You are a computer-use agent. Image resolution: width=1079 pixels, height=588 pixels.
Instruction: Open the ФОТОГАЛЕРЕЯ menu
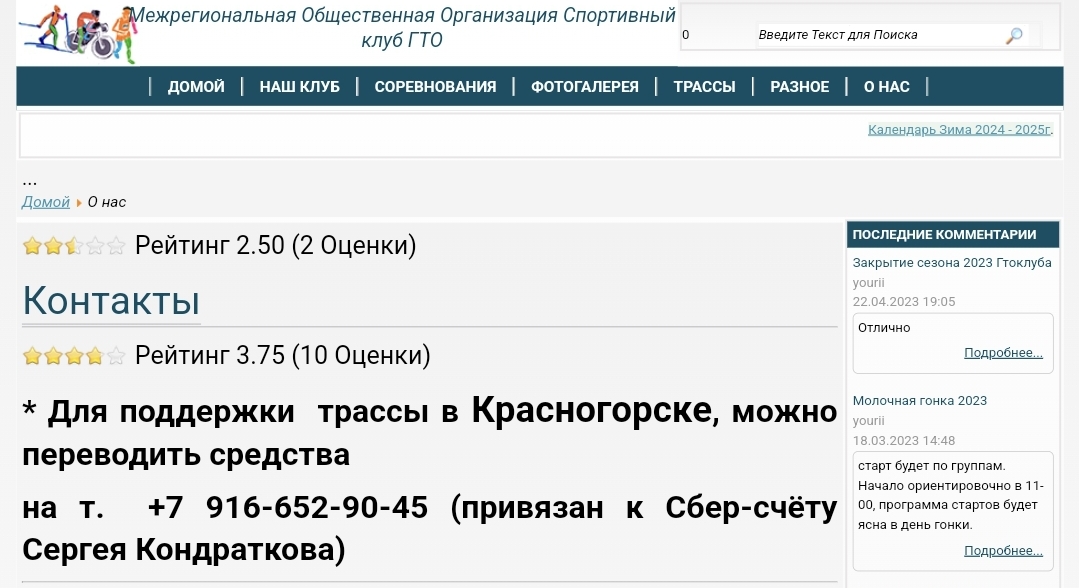point(584,87)
